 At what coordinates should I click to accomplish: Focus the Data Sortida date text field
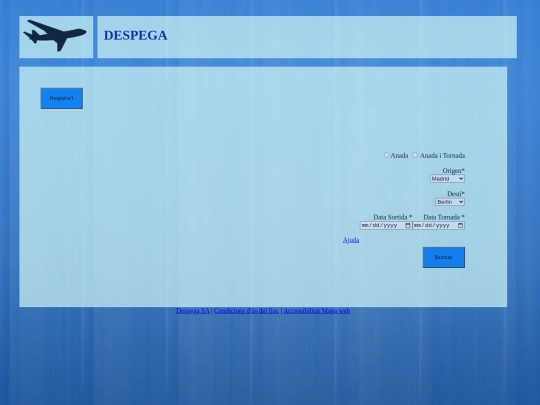tap(386, 226)
